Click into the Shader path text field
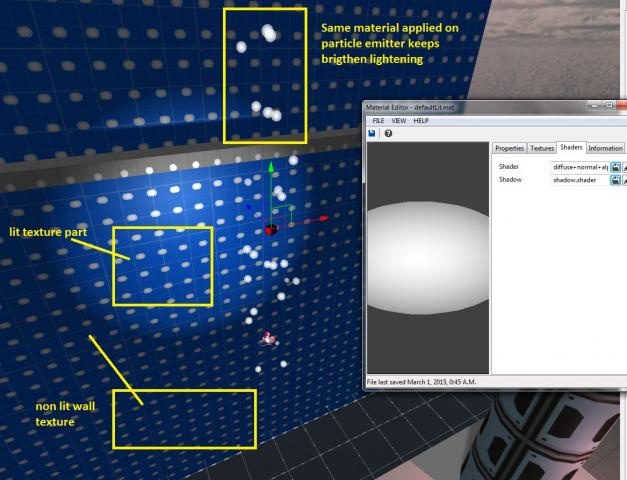Image resolution: width=627 pixels, height=480 pixels. click(579, 166)
